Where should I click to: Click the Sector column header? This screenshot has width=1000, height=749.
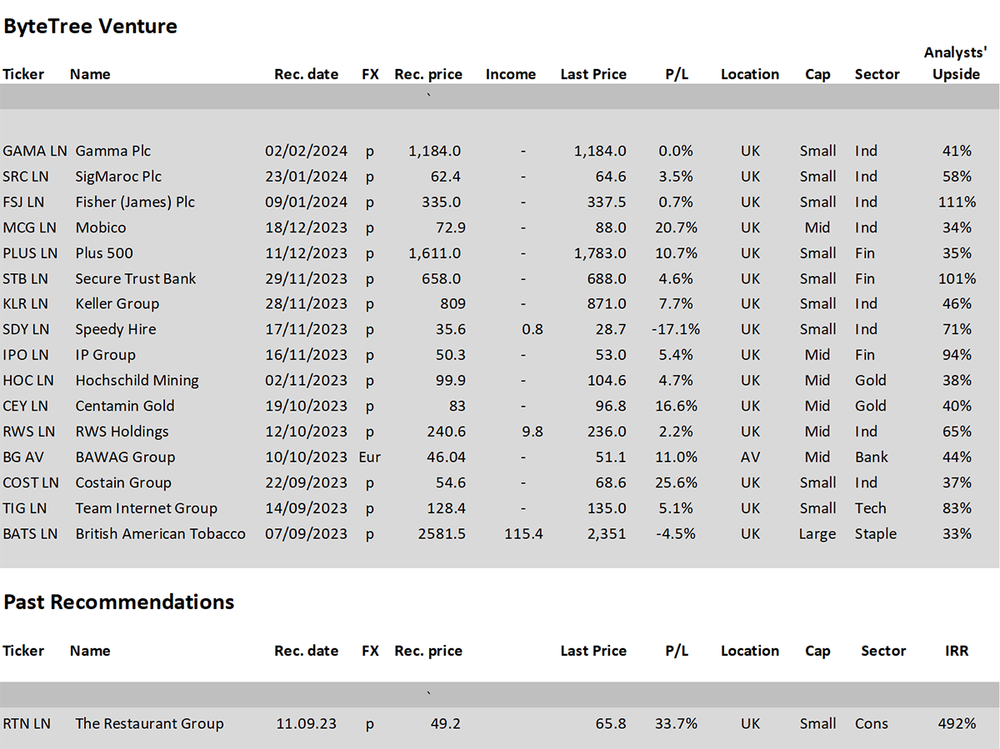pyautogui.click(x=877, y=73)
